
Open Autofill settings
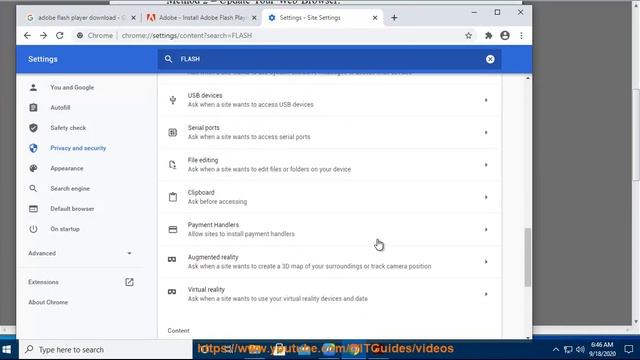60,108
